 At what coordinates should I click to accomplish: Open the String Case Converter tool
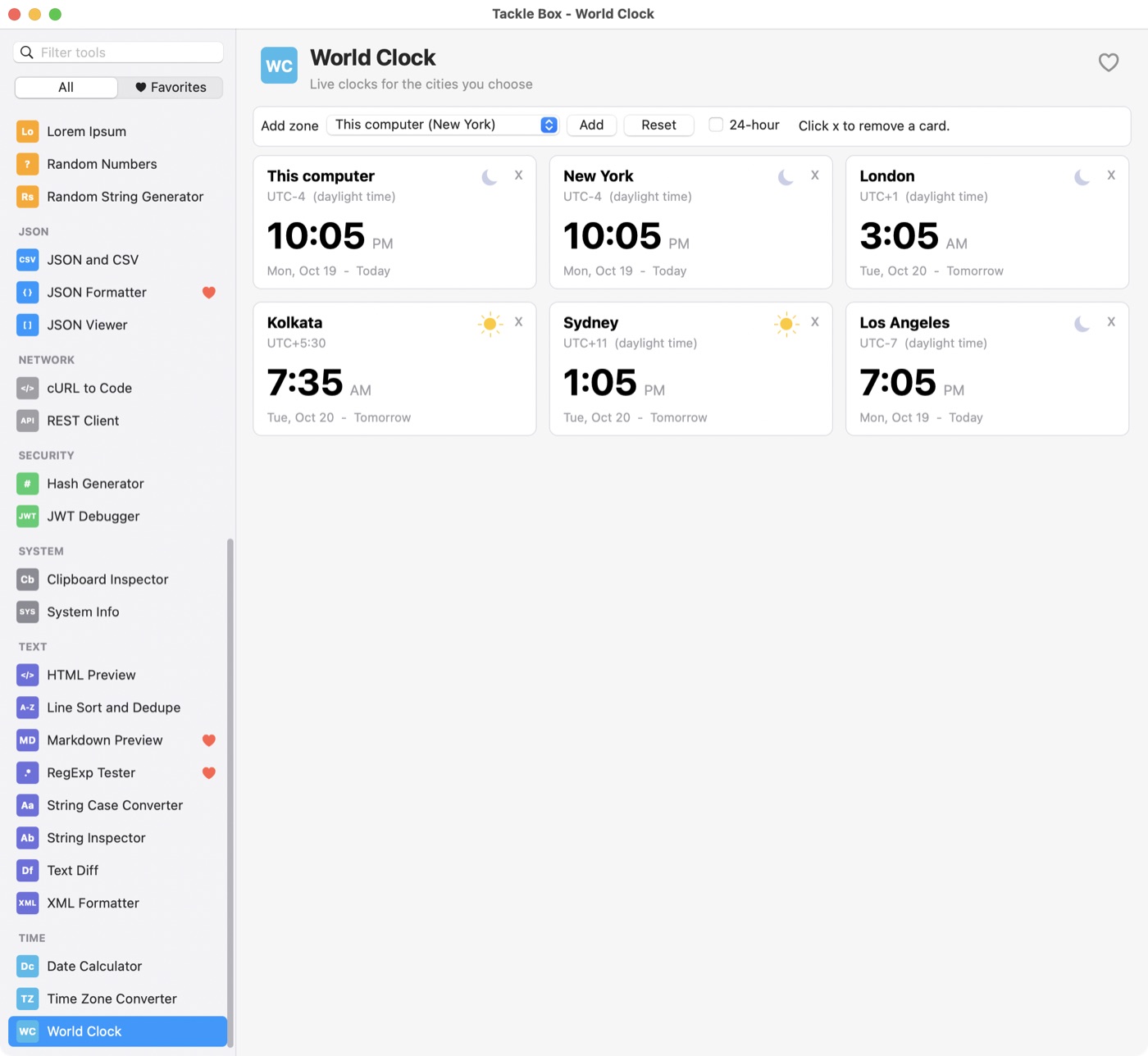(x=118, y=805)
